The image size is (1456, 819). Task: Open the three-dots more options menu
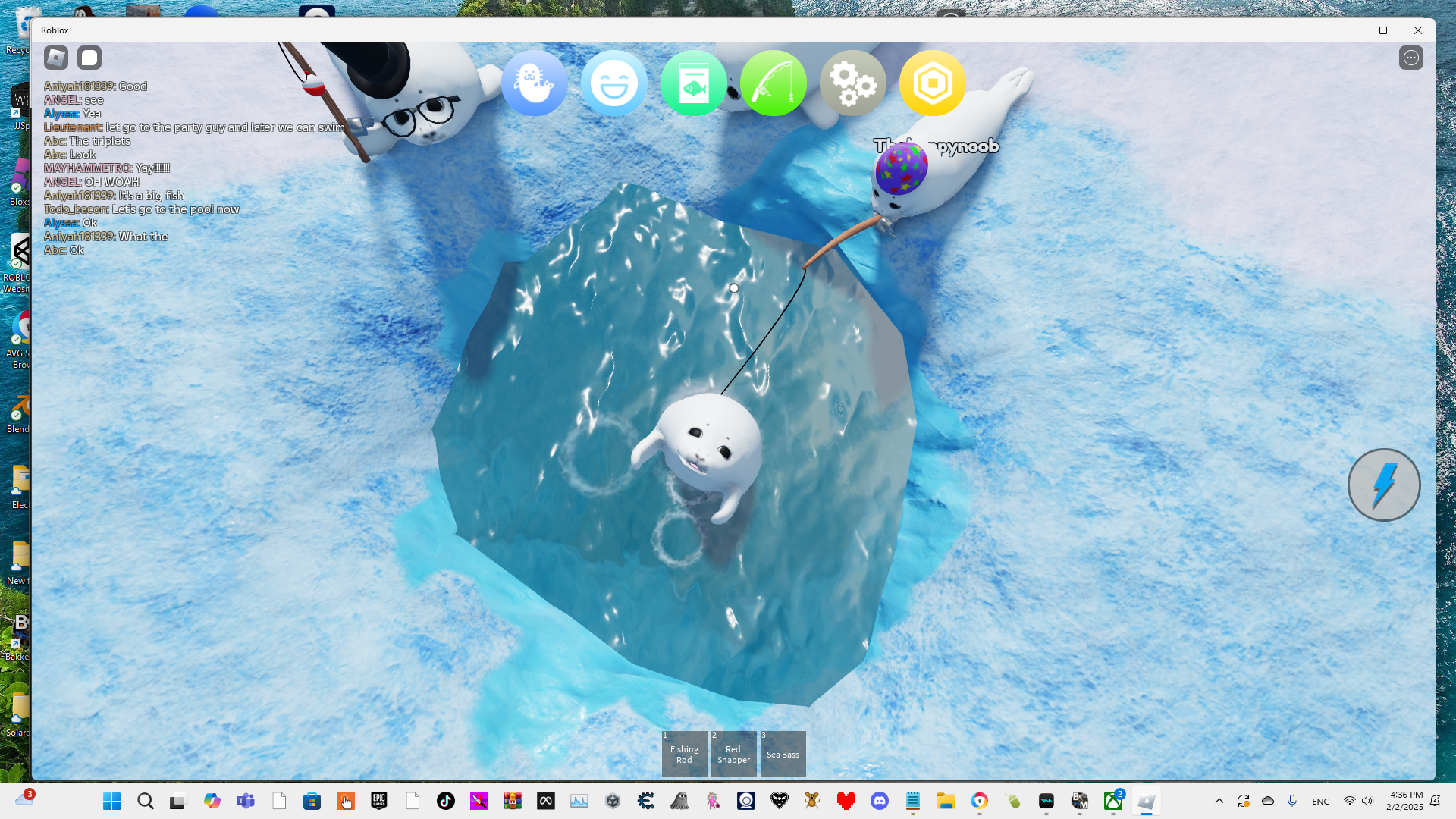(1410, 58)
